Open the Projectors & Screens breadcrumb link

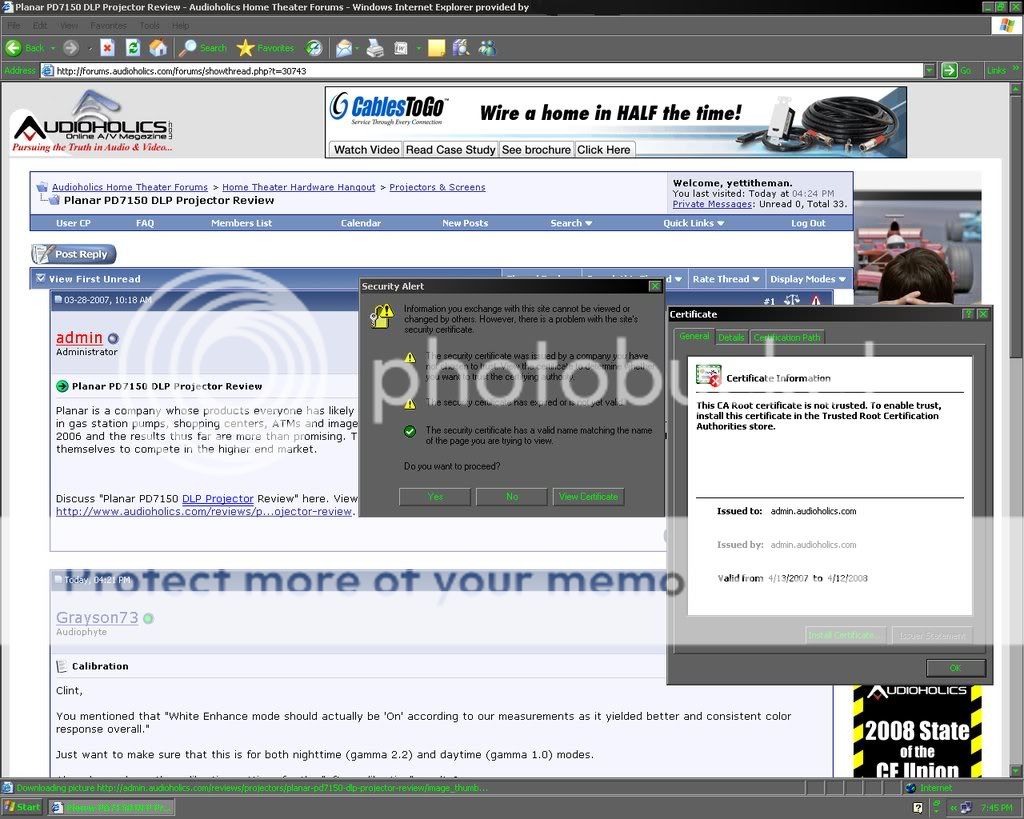438,187
